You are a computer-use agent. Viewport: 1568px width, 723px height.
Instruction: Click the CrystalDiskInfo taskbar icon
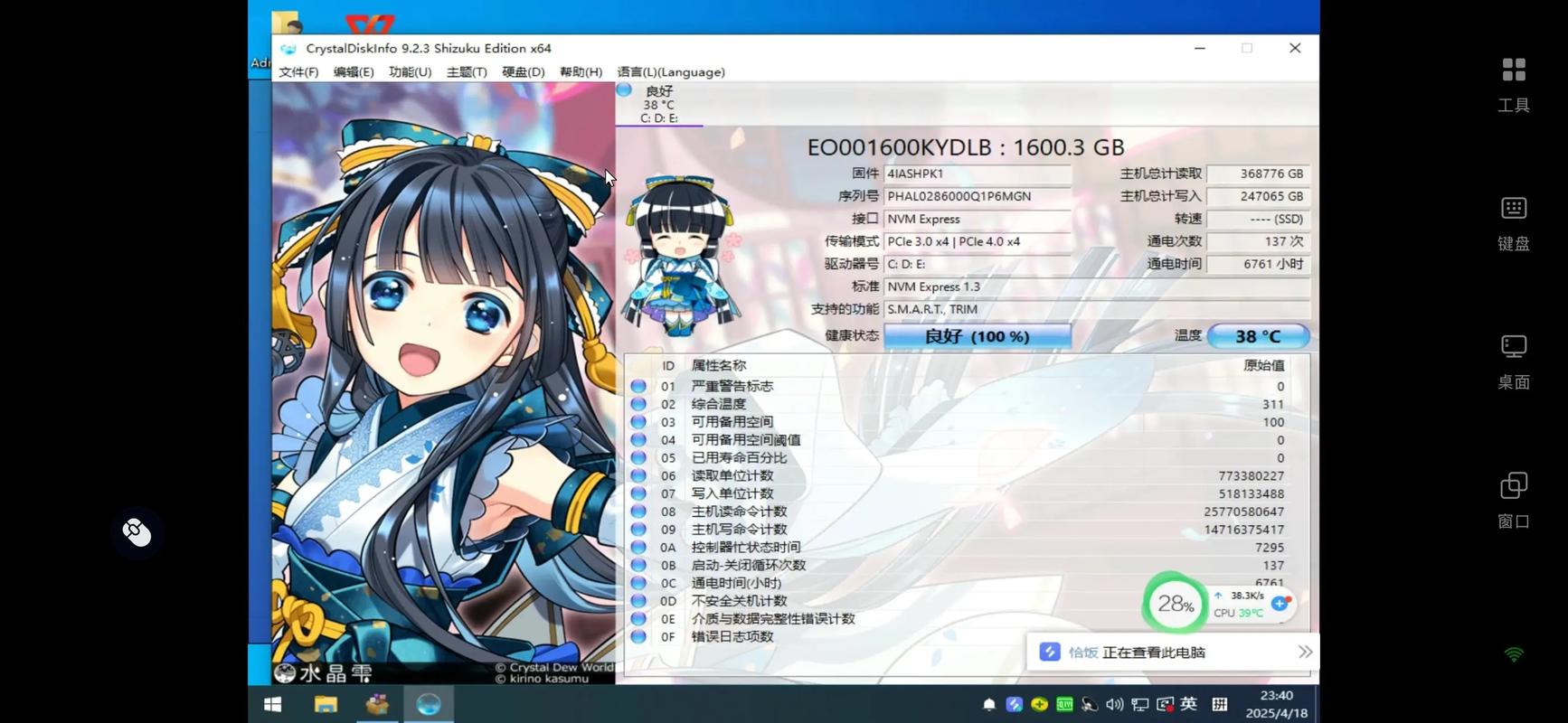[429, 704]
